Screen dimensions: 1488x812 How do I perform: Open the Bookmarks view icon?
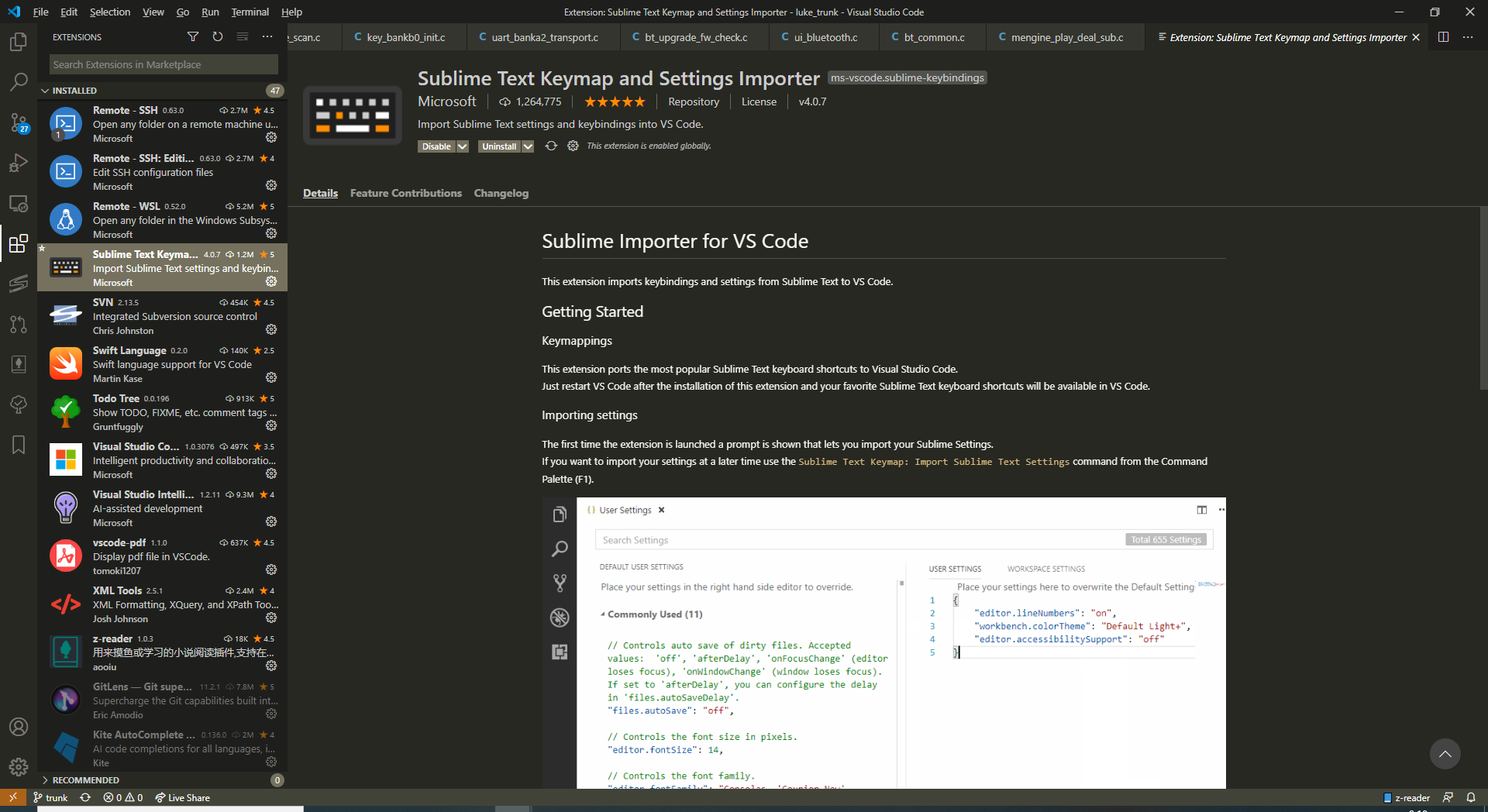point(19,445)
